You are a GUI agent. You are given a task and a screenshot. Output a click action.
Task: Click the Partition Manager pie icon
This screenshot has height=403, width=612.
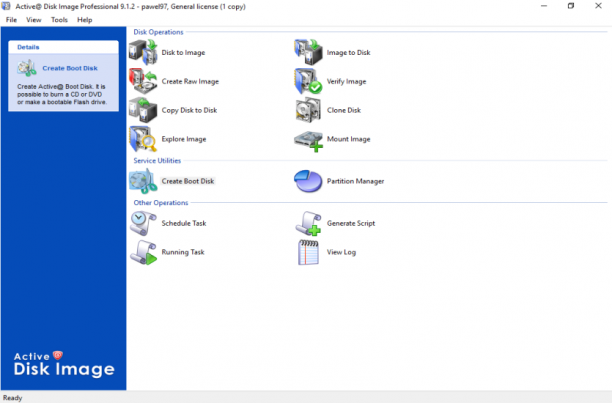click(x=308, y=181)
